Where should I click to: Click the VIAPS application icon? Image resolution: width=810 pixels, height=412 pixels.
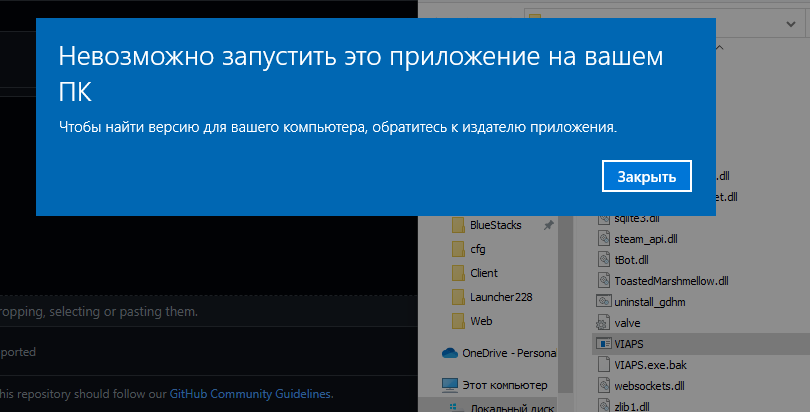tap(604, 343)
